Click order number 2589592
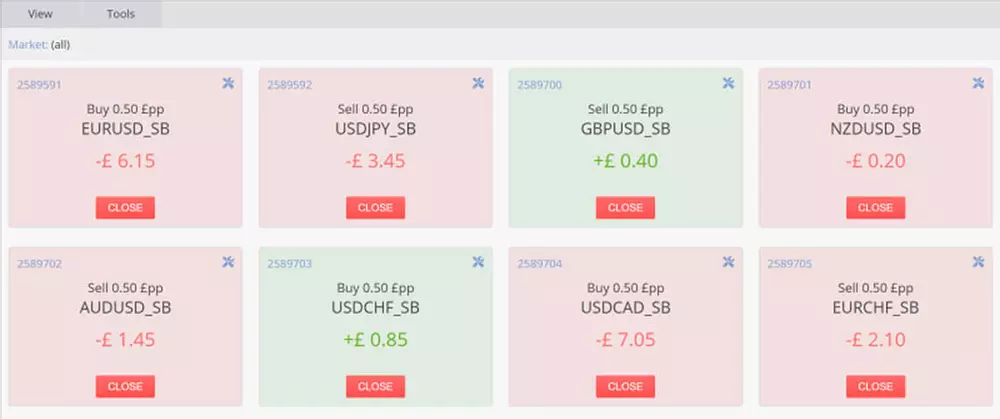This screenshot has height=419, width=1000. pyautogui.click(x=289, y=85)
